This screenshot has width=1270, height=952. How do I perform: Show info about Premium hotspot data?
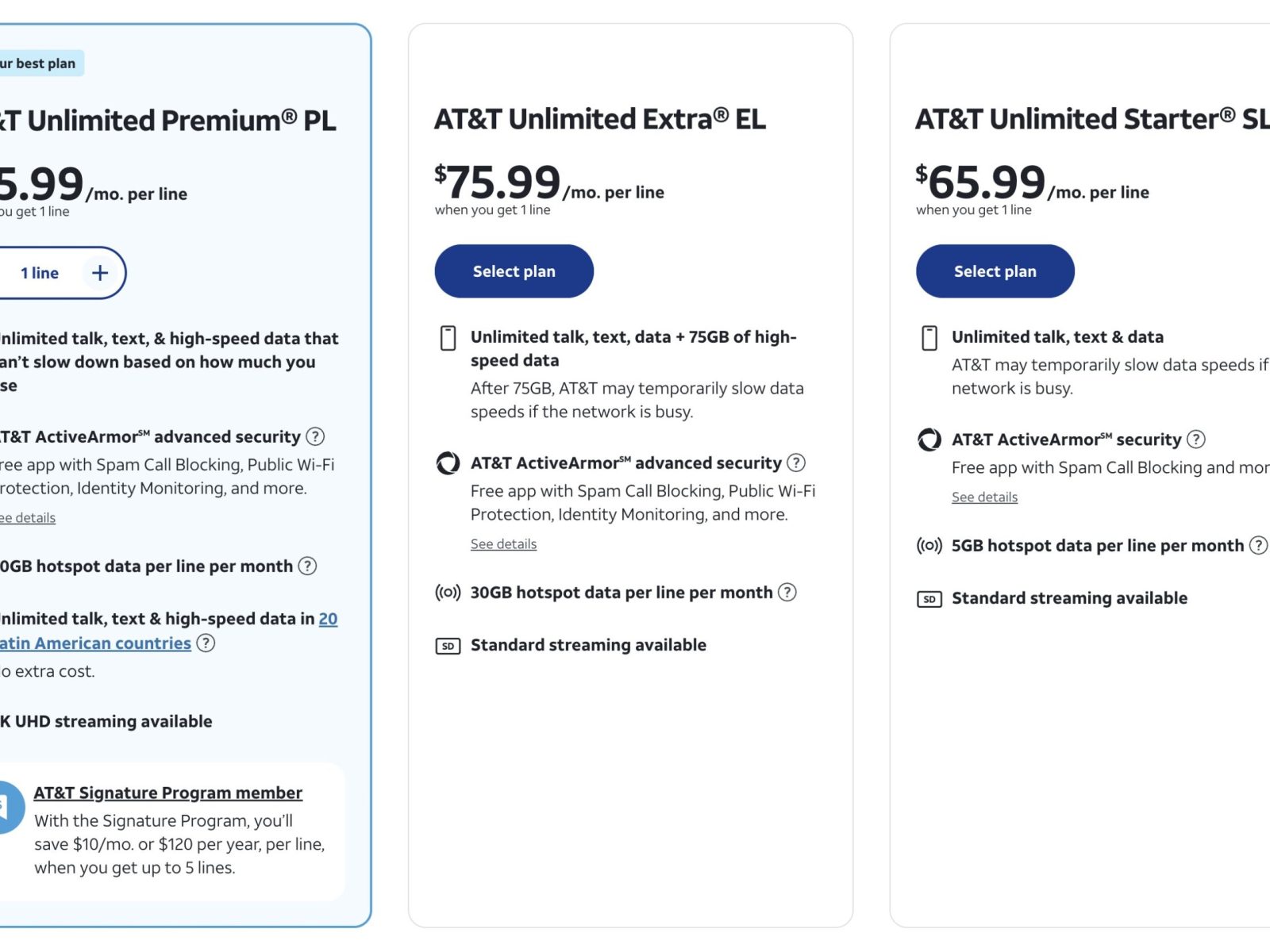point(307,566)
